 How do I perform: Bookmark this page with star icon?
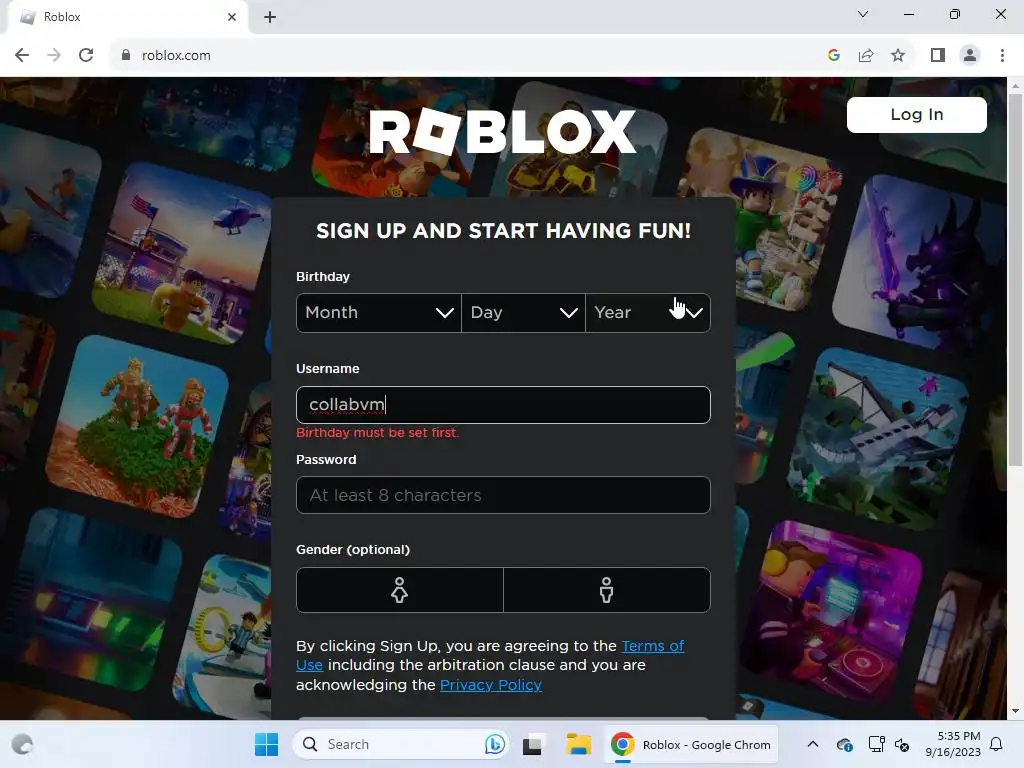[898, 56]
